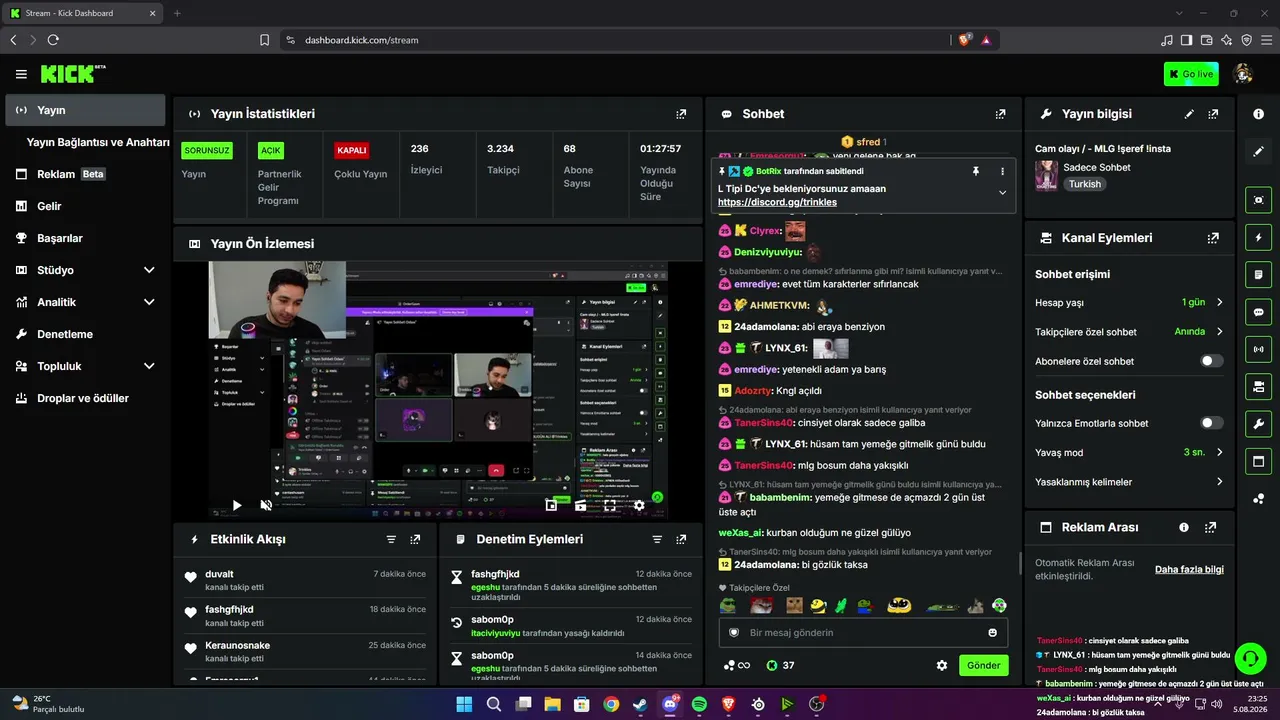Open Denetleme sidebar item

(85, 334)
